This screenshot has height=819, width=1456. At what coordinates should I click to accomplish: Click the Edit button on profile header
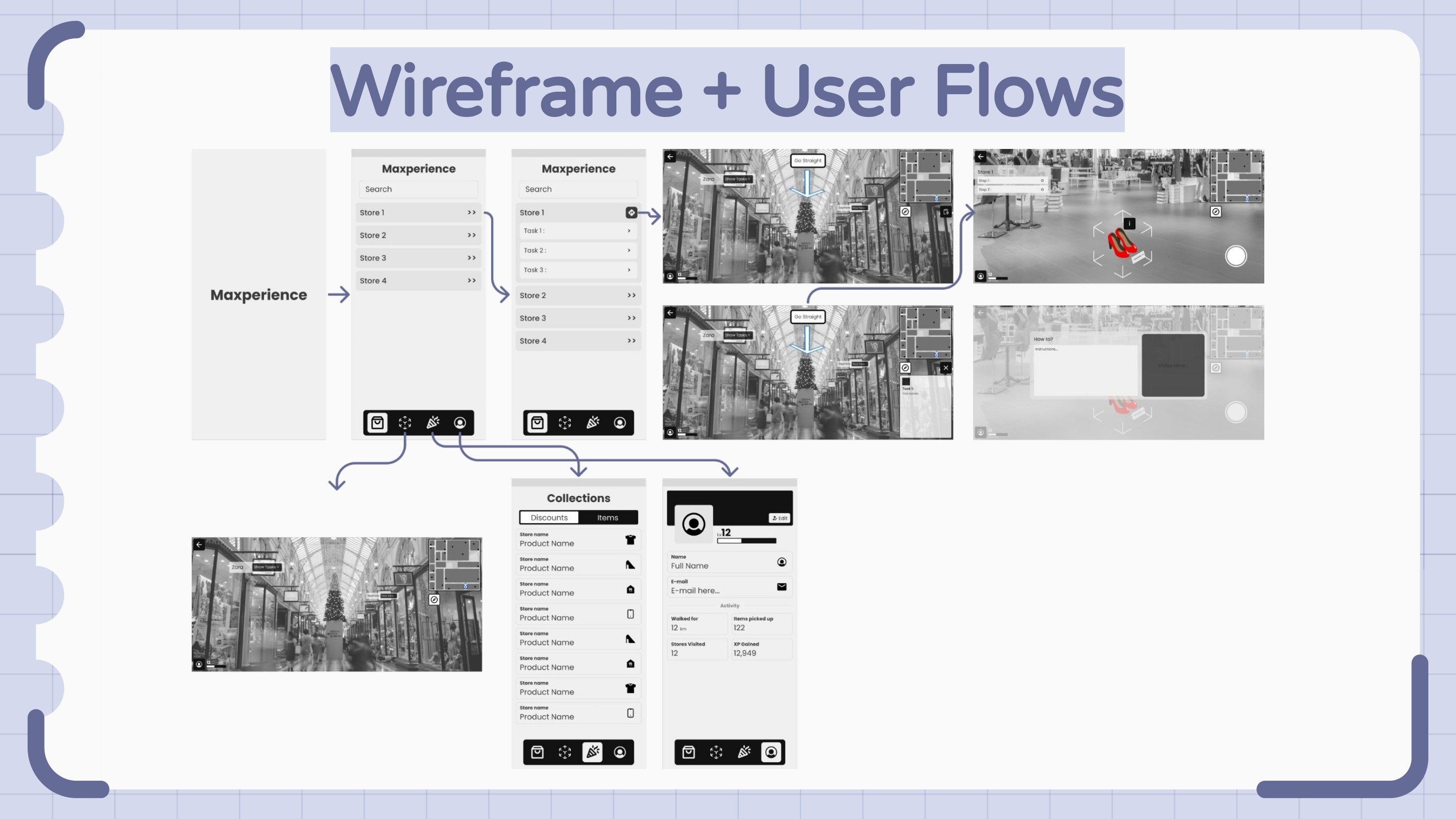(x=779, y=518)
